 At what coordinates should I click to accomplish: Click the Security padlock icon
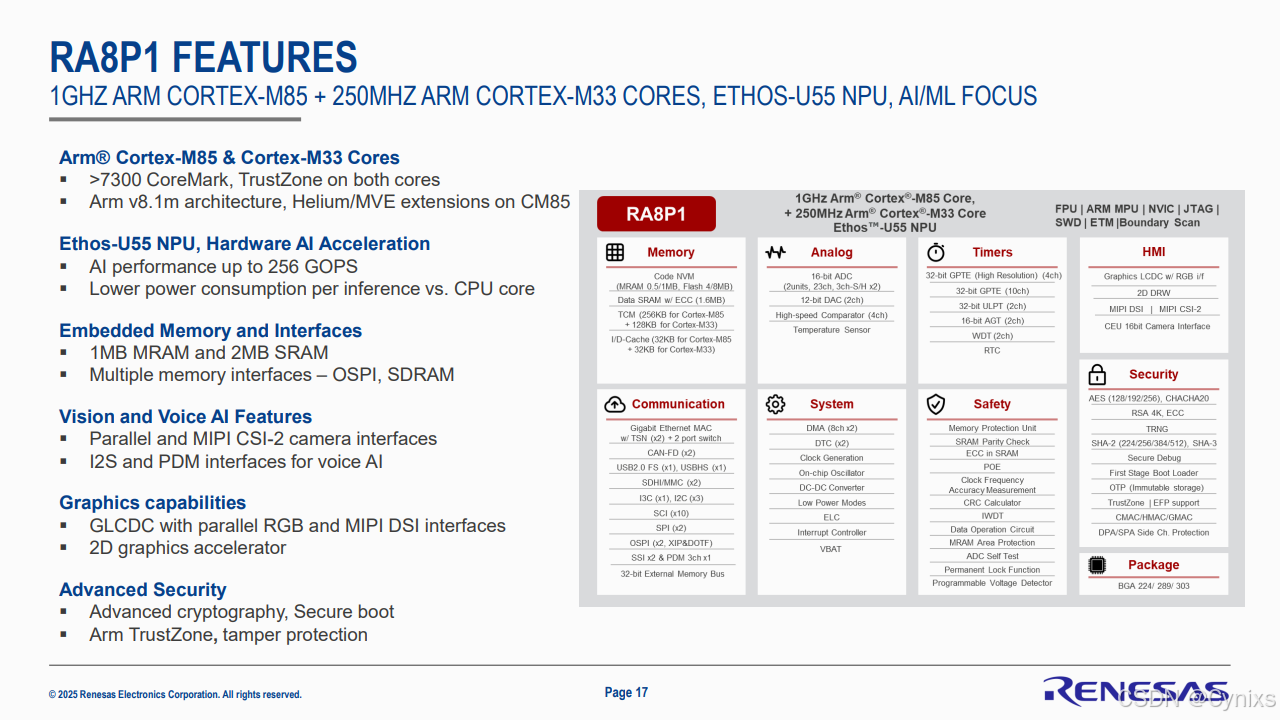(1097, 375)
